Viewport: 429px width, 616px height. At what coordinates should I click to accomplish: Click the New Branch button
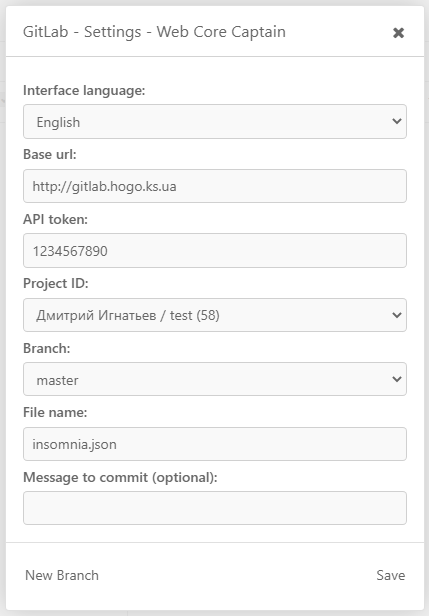click(62, 575)
